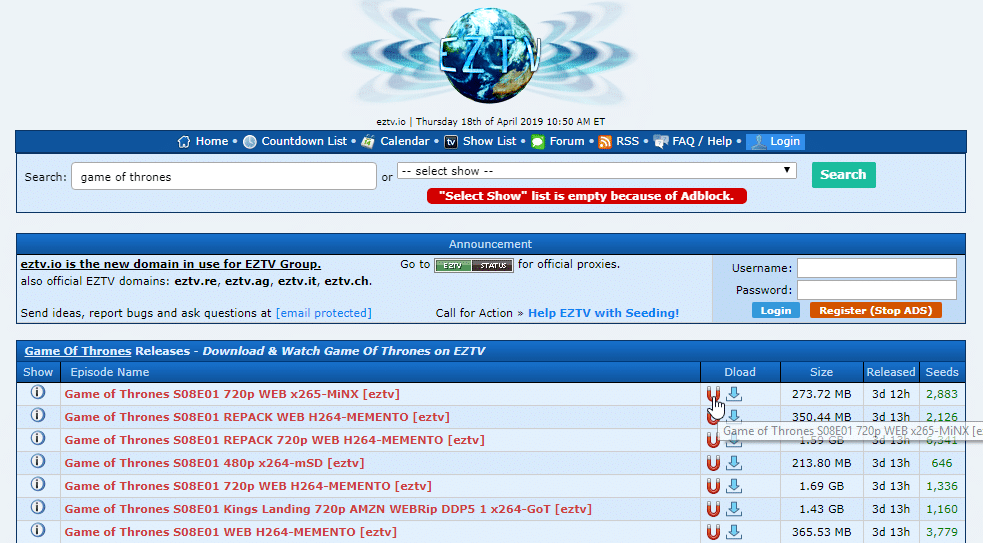Click magnet link for Kings Landing 720p AMZN
983x543 pixels.
point(713,509)
